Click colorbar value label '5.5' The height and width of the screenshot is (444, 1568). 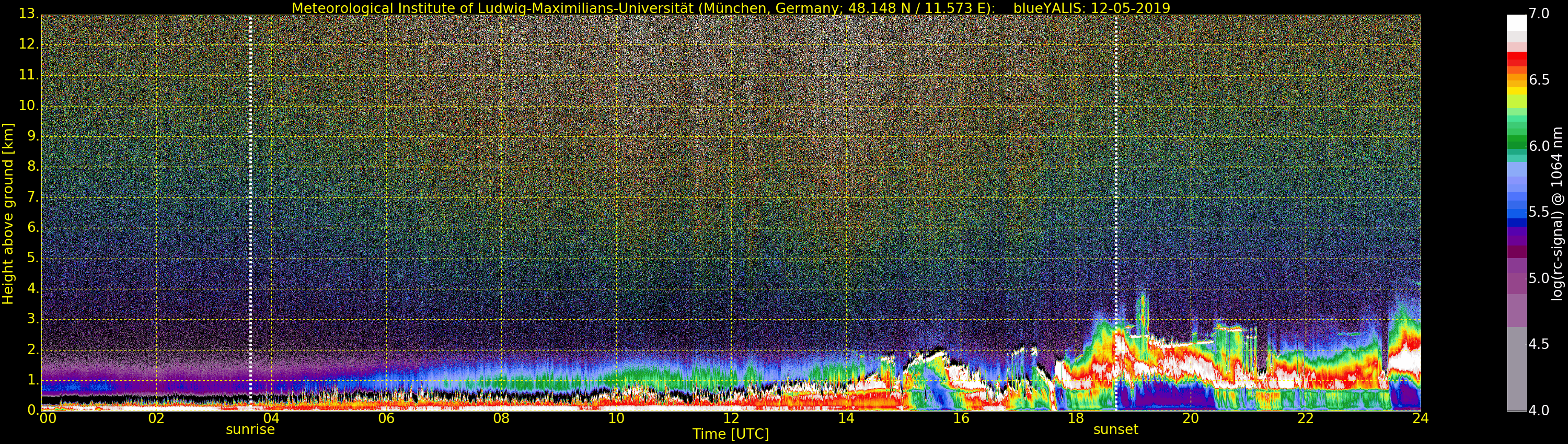click(1539, 212)
